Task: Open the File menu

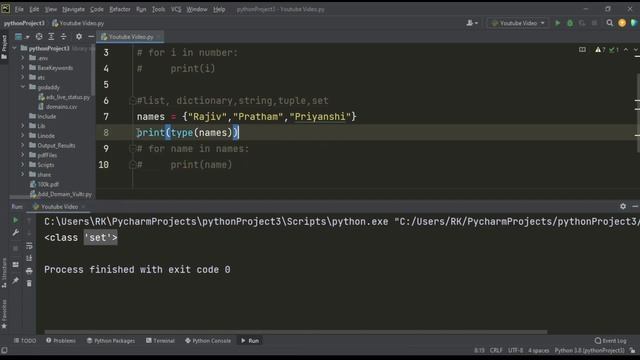Action: (x=19, y=9)
